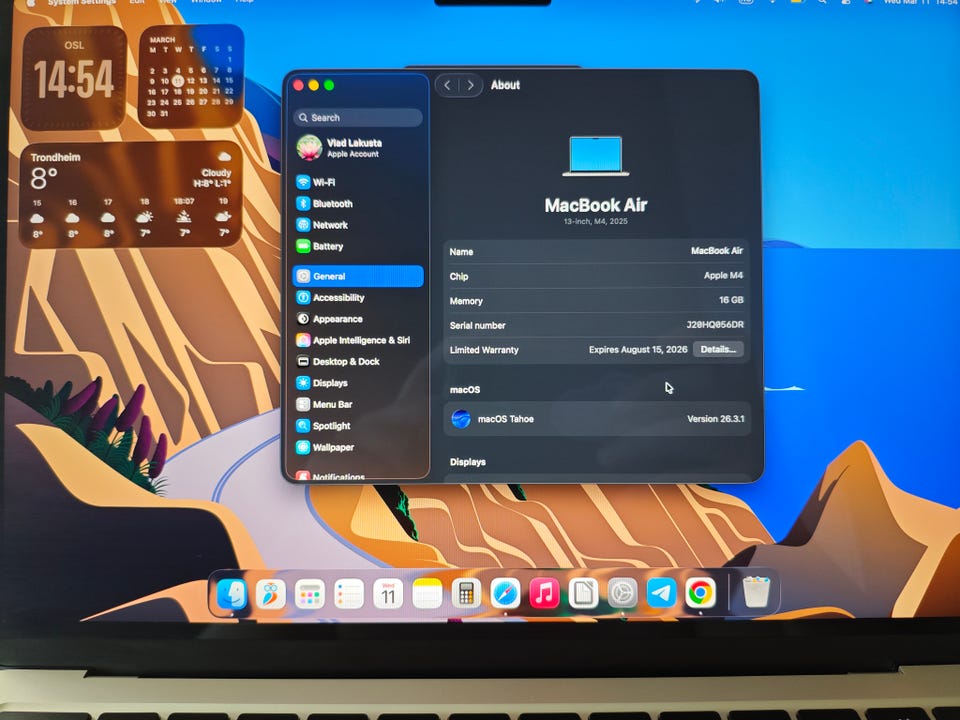This screenshot has width=960, height=720.
Task: Open Telegram from the Dock
Action: [x=661, y=593]
